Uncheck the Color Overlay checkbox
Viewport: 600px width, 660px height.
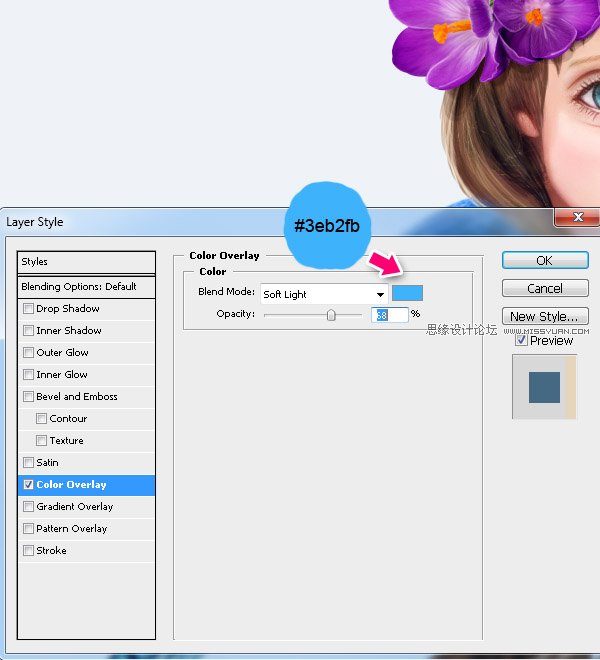pos(28,485)
